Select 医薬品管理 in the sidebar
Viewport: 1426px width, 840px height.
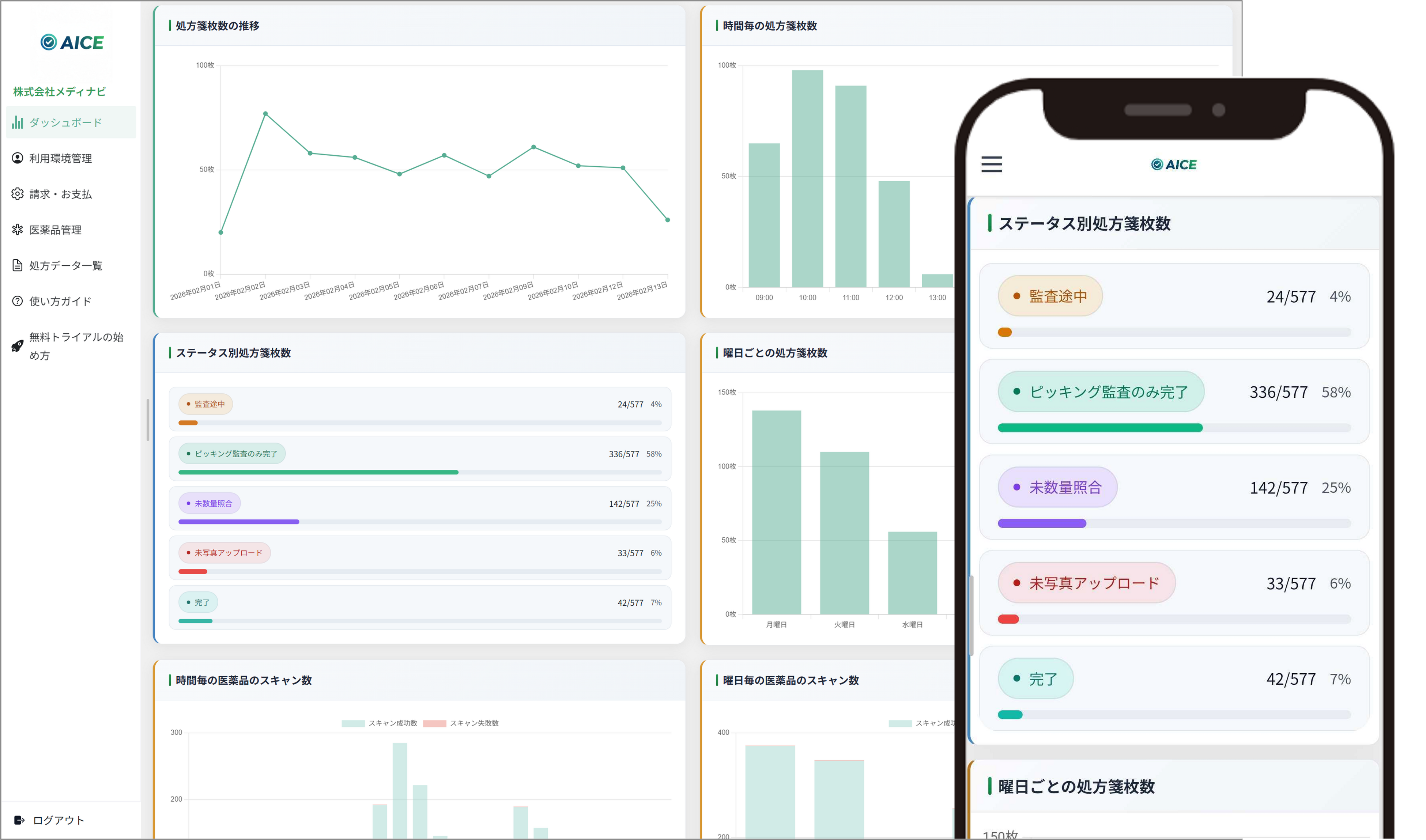[x=56, y=229]
